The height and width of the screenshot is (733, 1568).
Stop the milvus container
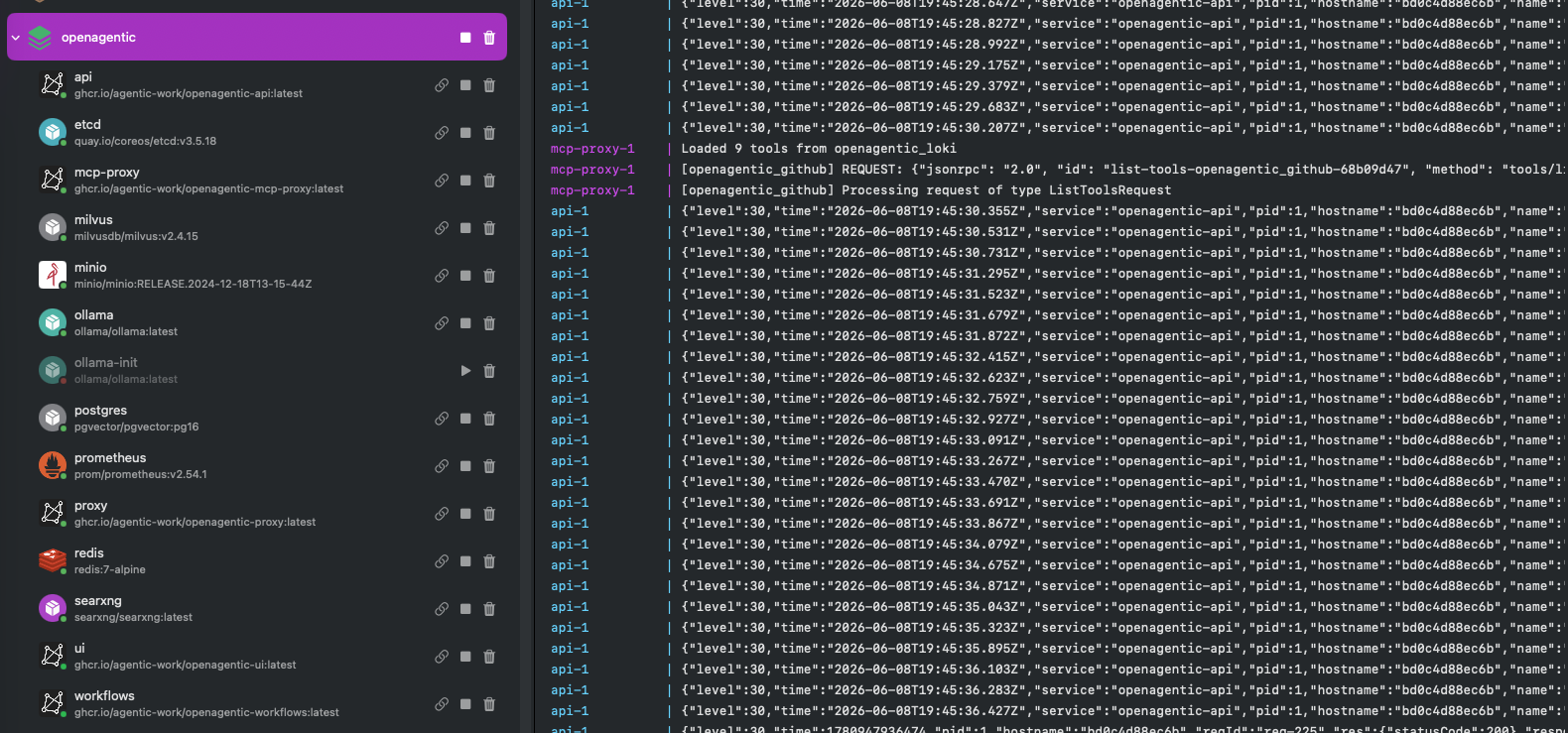[x=465, y=228]
